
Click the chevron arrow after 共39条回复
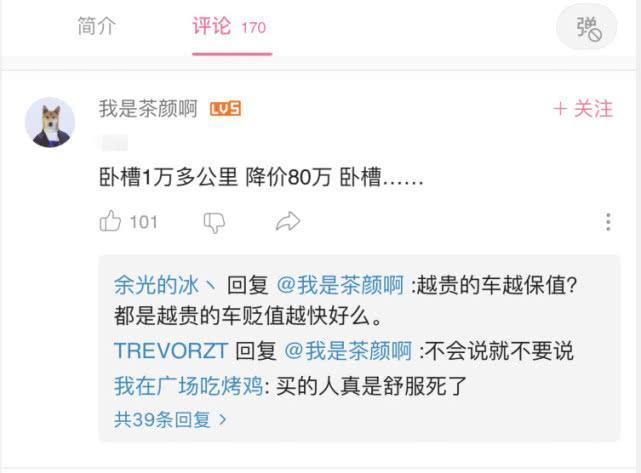(223, 420)
